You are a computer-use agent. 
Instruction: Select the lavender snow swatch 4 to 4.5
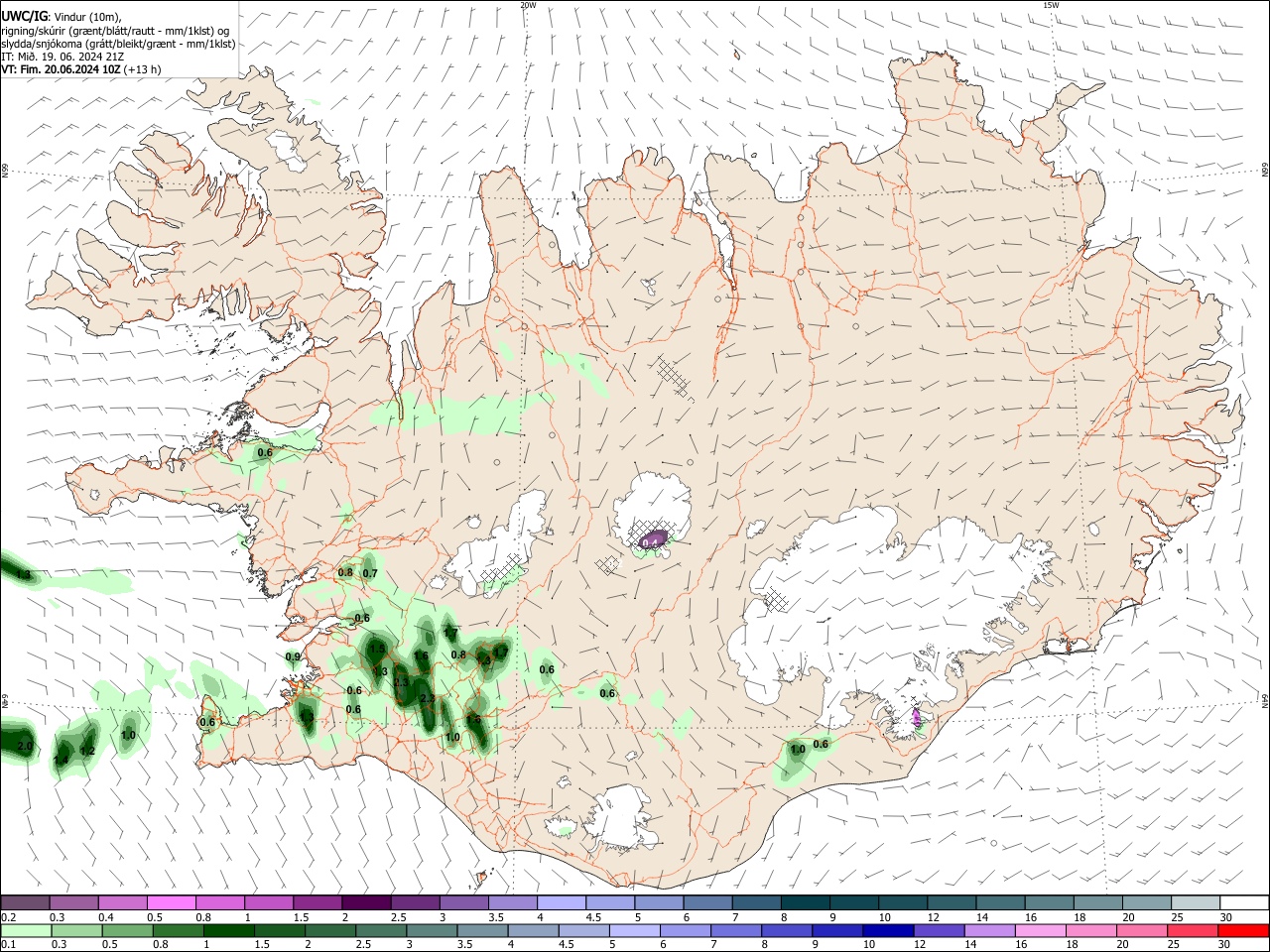pyautogui.click(x=562, y=903)
